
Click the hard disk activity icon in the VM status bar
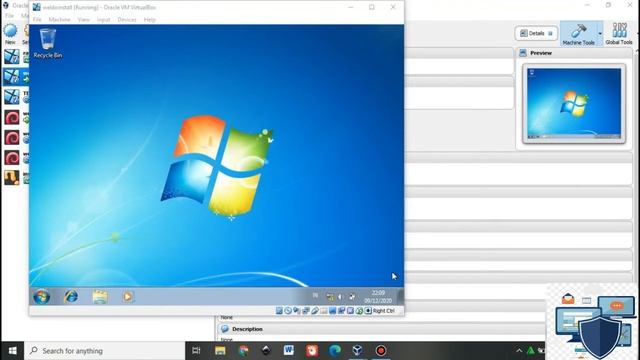(x=279, y=311)
